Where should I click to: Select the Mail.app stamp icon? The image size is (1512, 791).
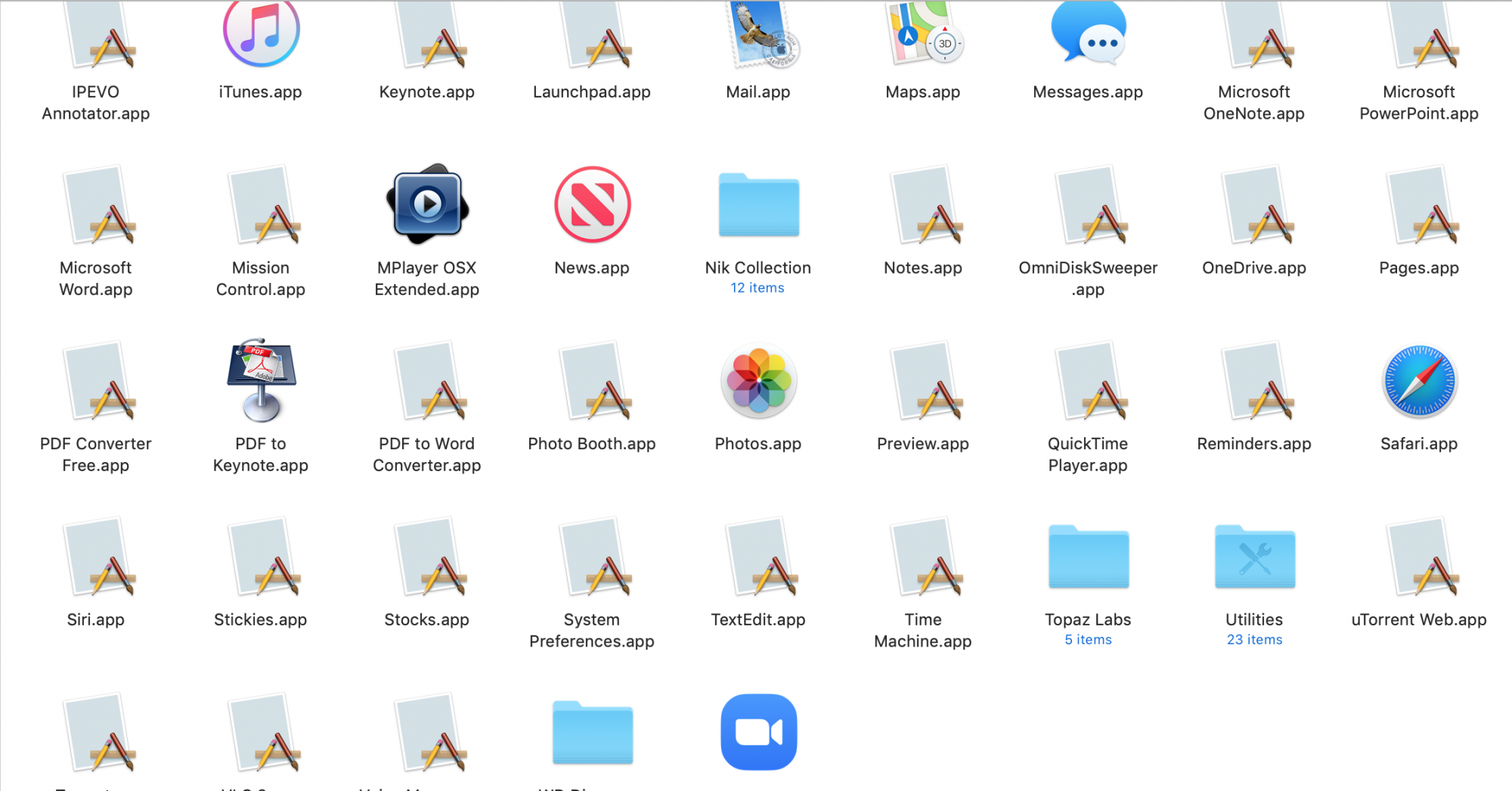762,33
